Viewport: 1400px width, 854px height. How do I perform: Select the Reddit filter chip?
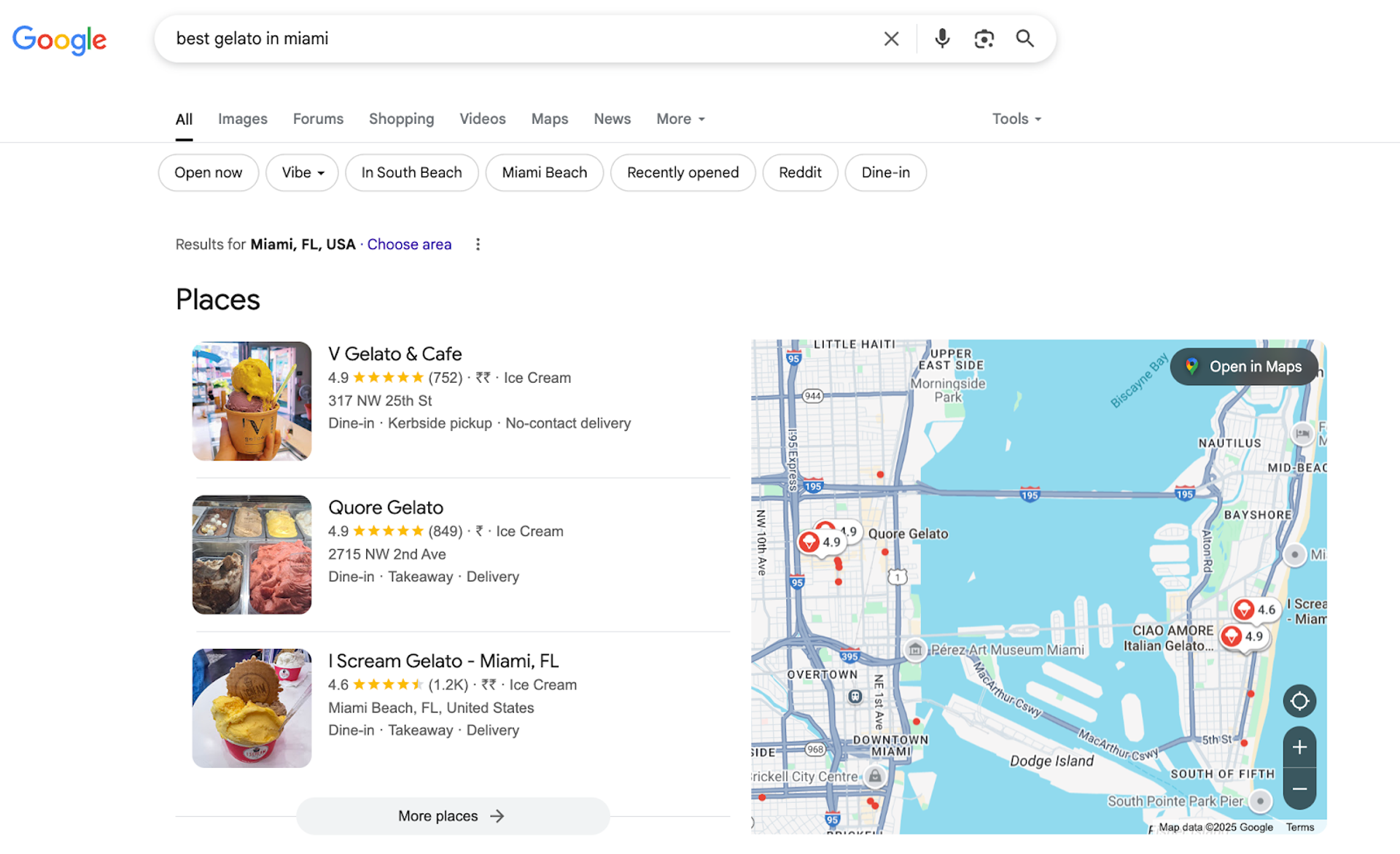[800, 173]
